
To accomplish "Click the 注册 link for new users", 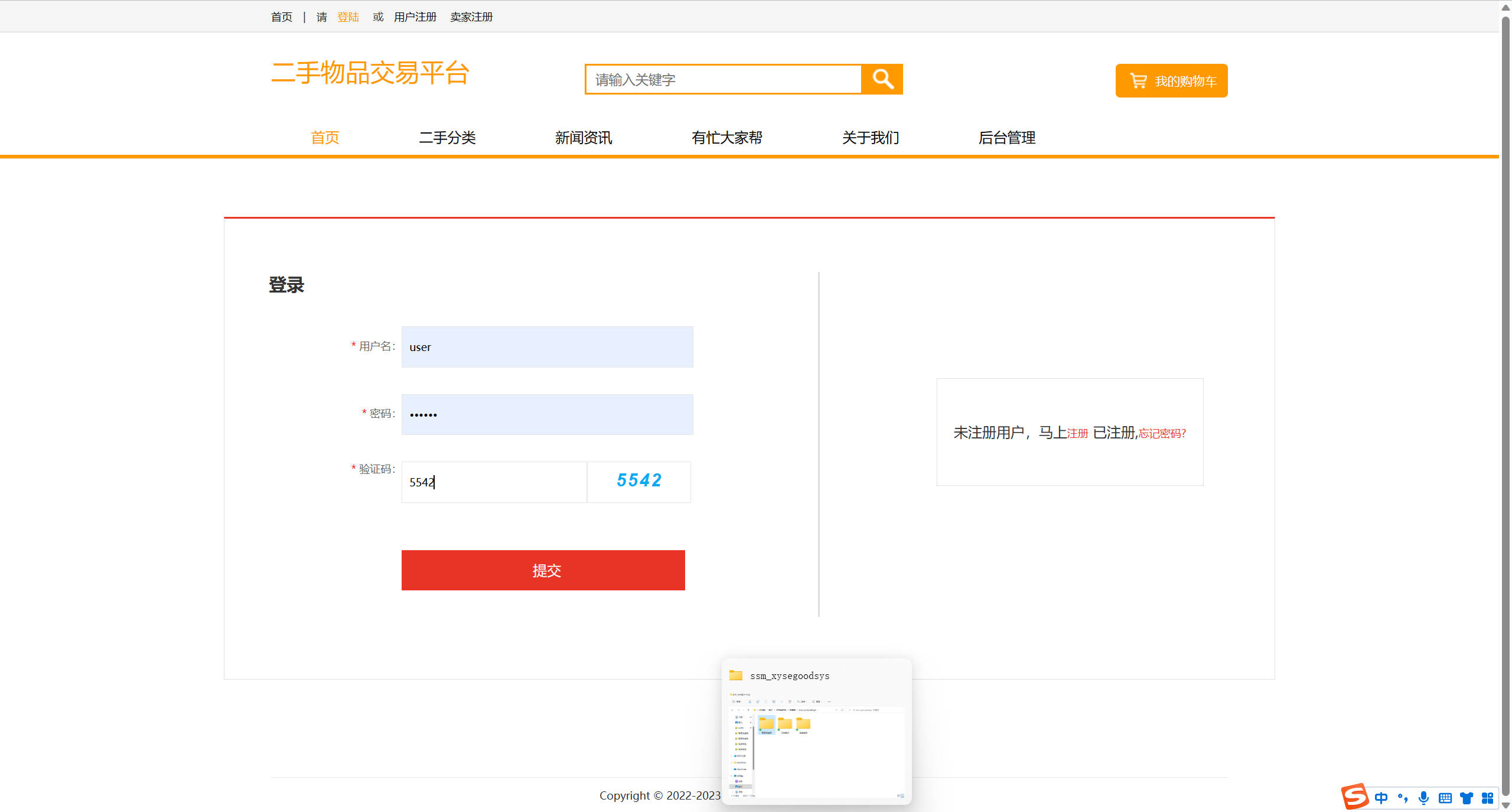I will click(1077, 433).
